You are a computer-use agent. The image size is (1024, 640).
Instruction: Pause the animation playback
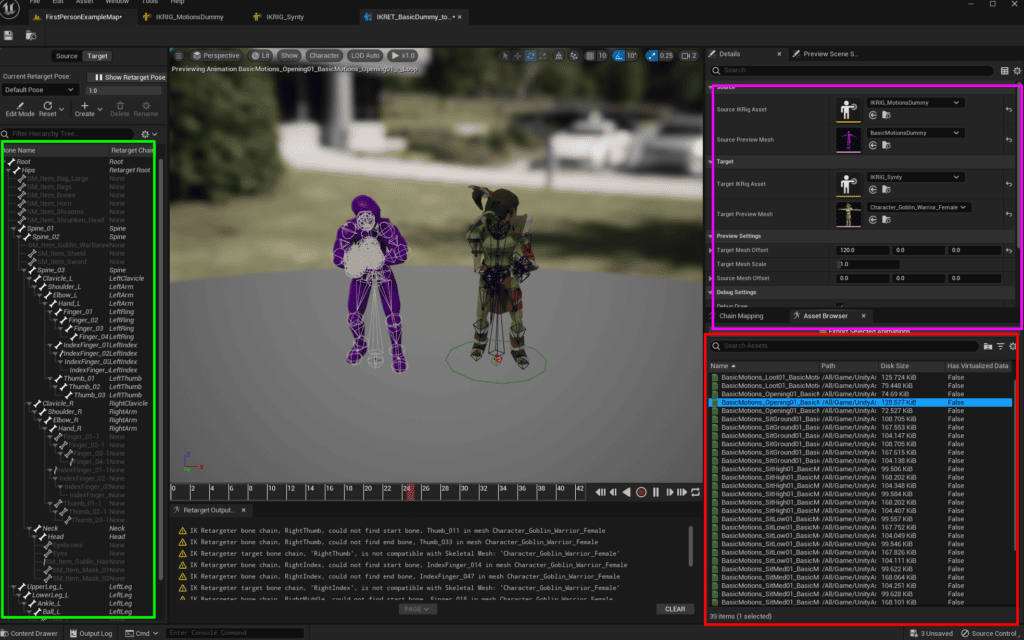click(x=656, y=492)
